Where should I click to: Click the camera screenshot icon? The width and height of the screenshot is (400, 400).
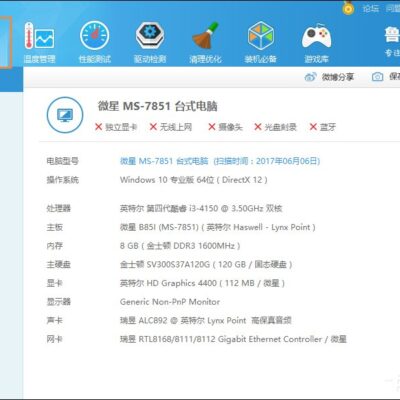(377, 77)
